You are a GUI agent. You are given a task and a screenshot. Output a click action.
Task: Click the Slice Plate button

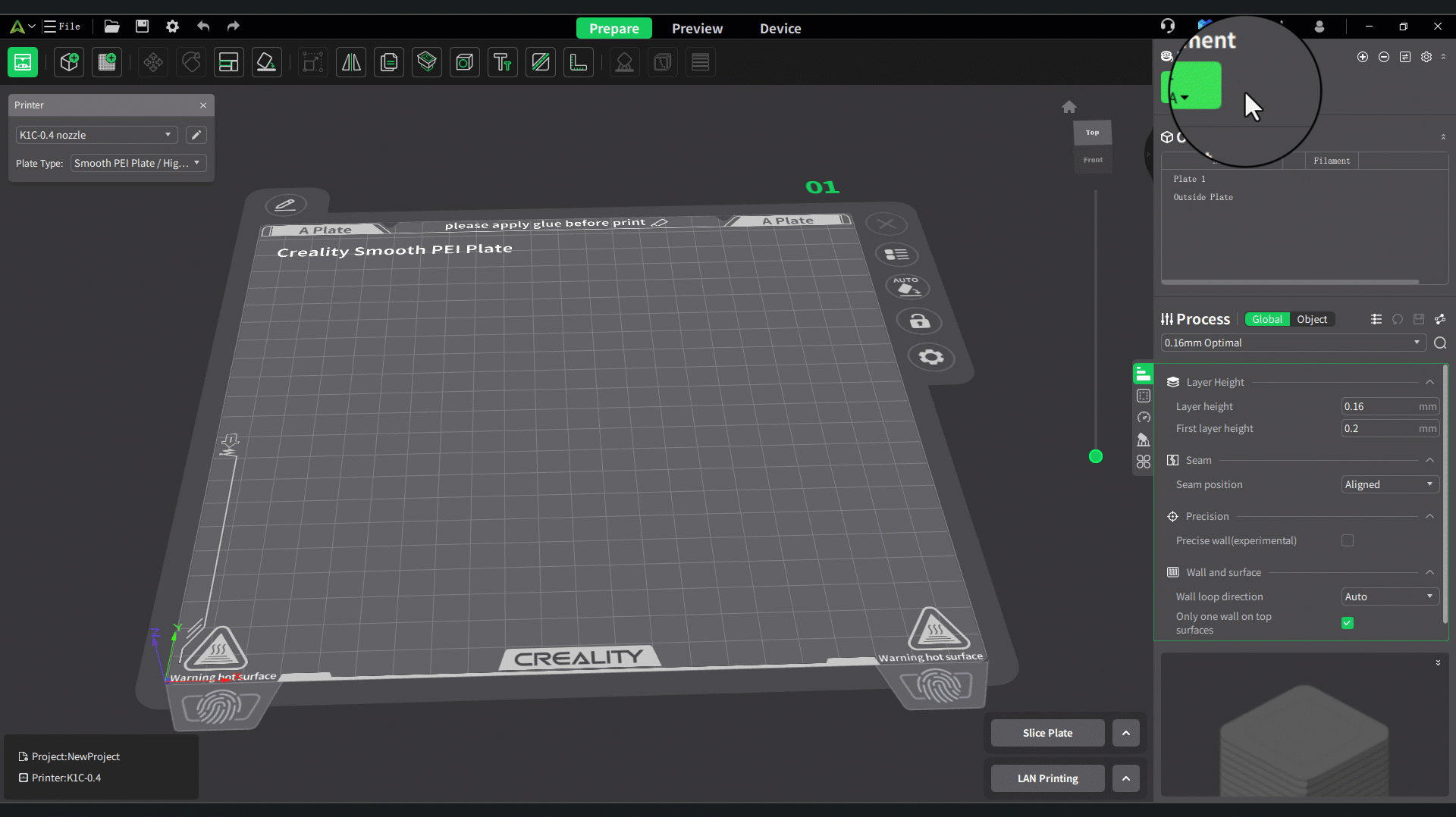tap(1047, 733)
